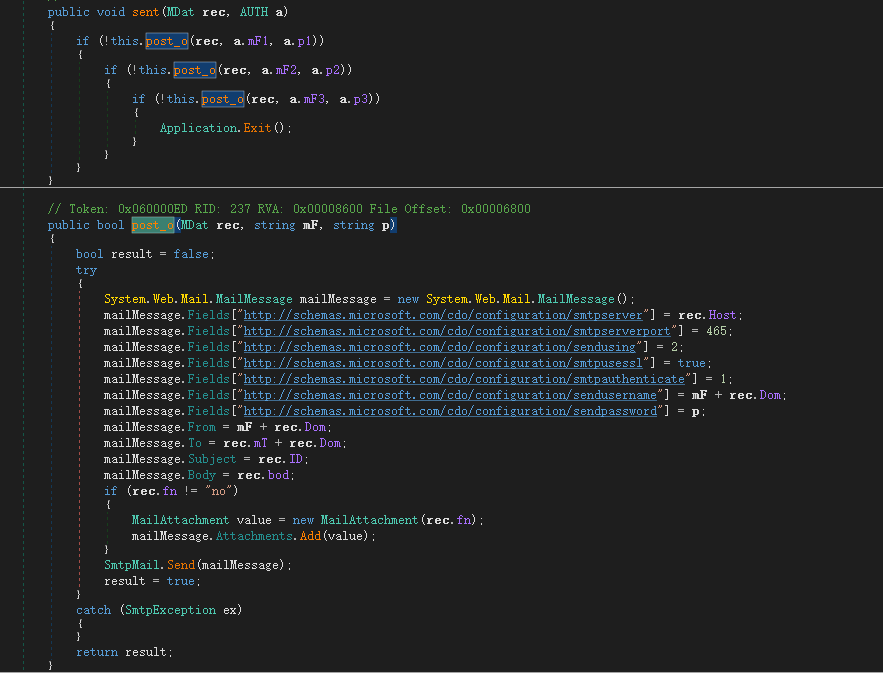Viewport: 883px width, 673px height.
Task: Click the 'Host' property after rec
Action: [x=722, y=315]
